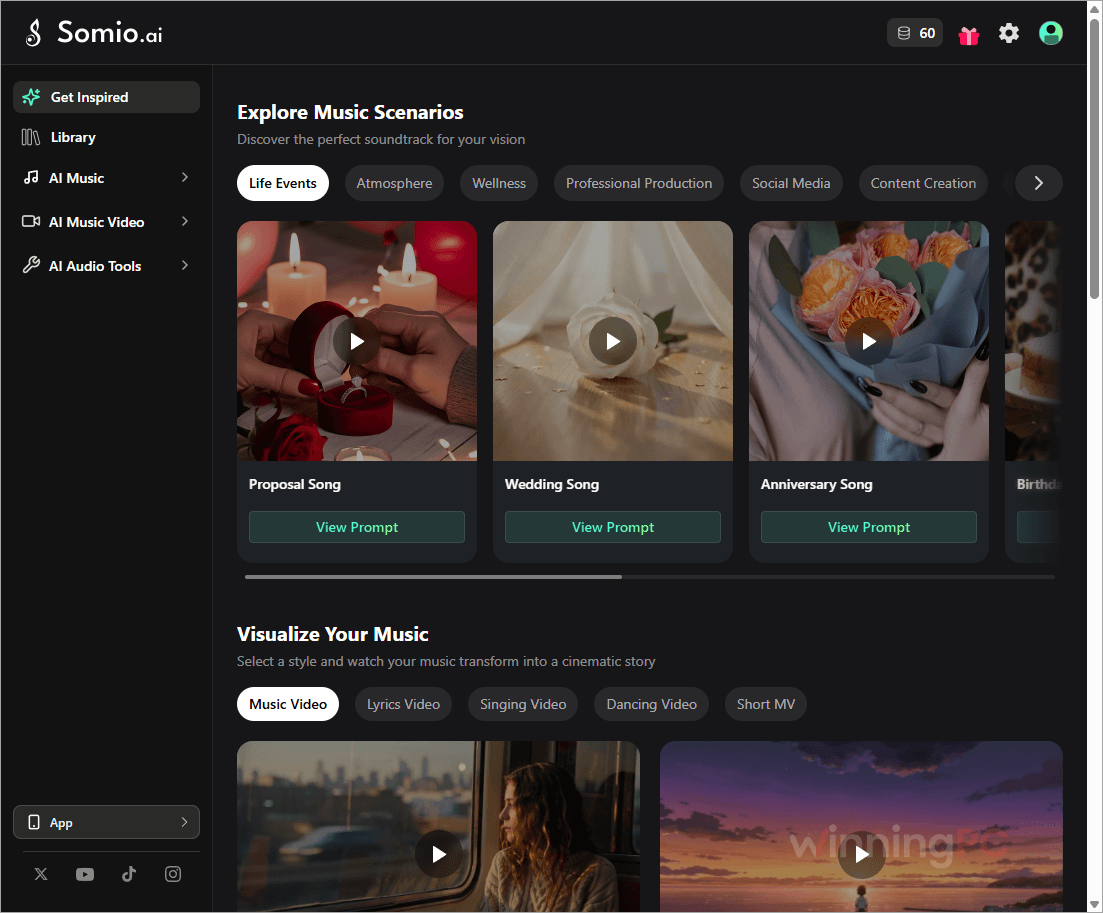Open the X (Twitter) social icon

point(41,874)
